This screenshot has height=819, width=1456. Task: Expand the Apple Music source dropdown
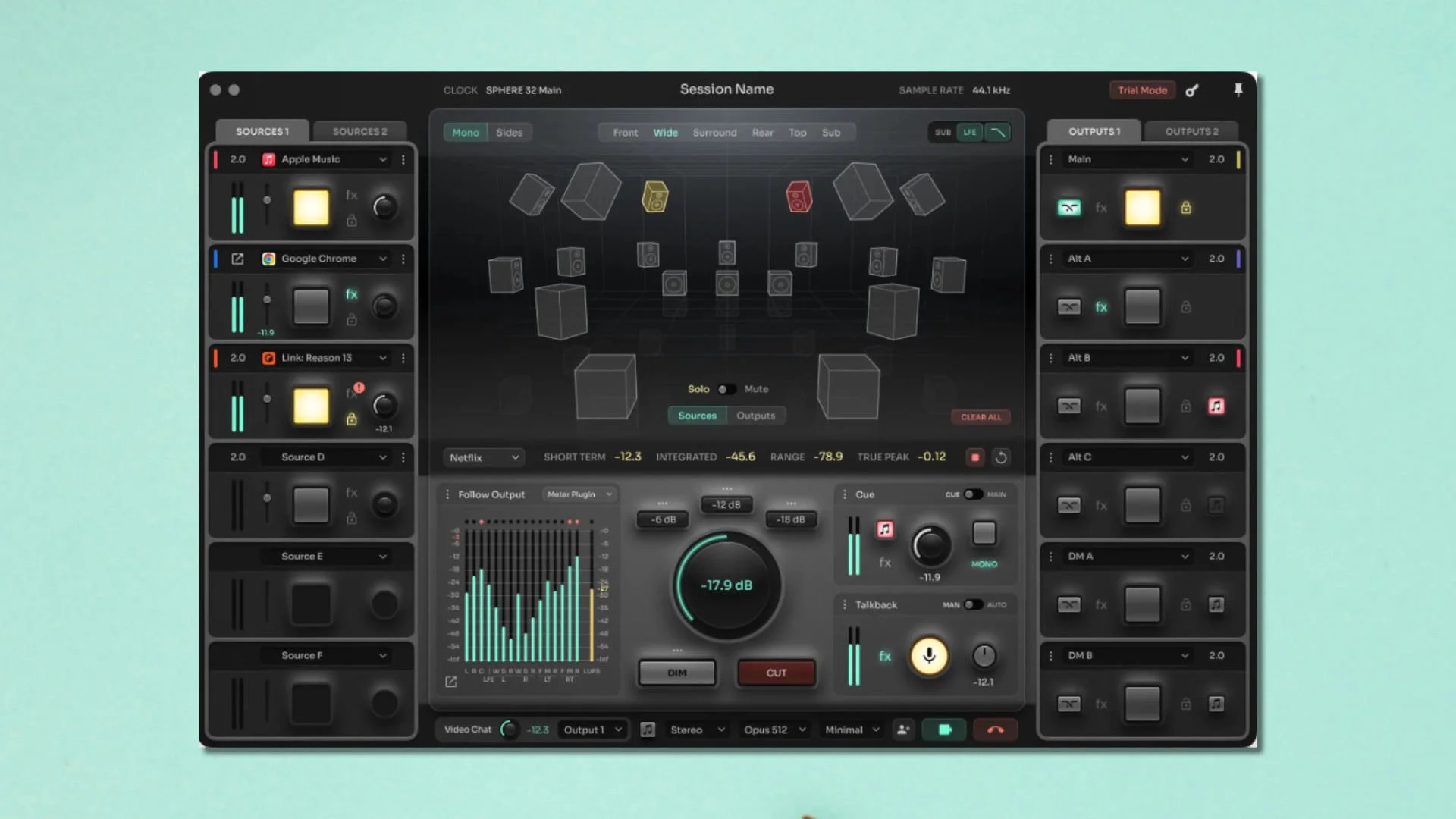[x=382, y=159]
